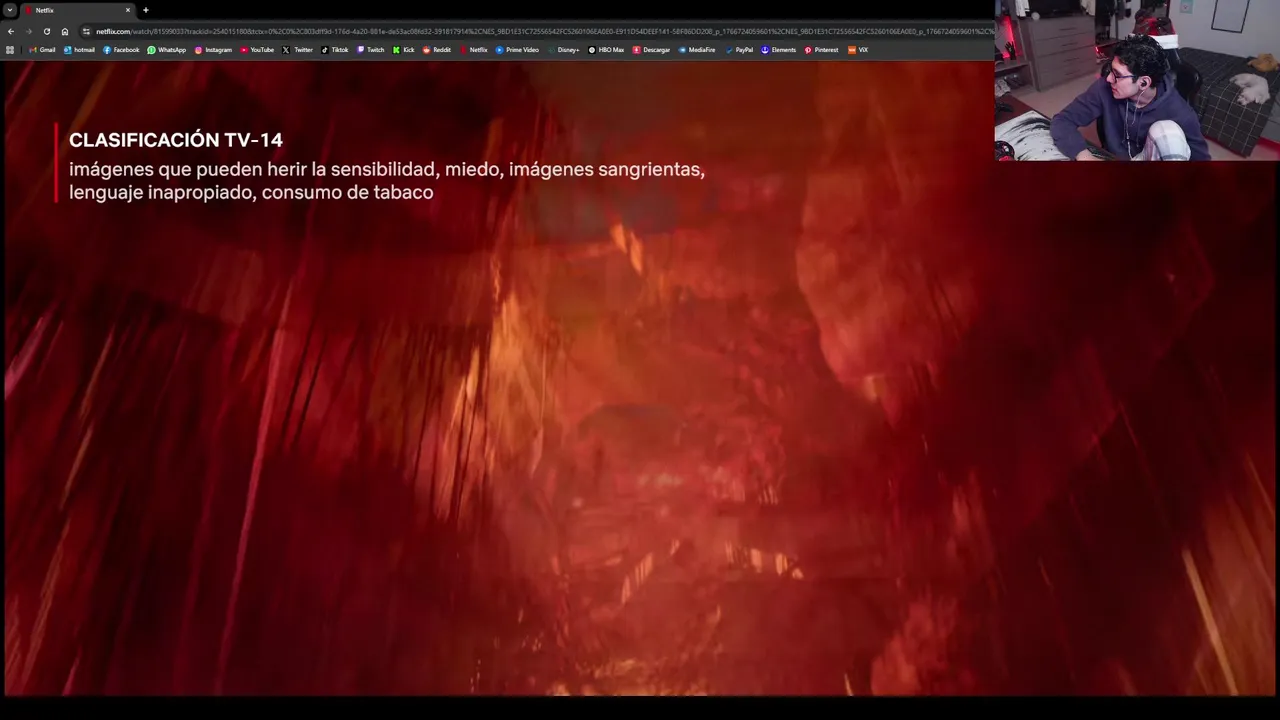Viewport: 1280px width, 720px height.
Task: Click the text 'lenguaje inapropiado, consumo de tabaco'
Action: (251, 192)
